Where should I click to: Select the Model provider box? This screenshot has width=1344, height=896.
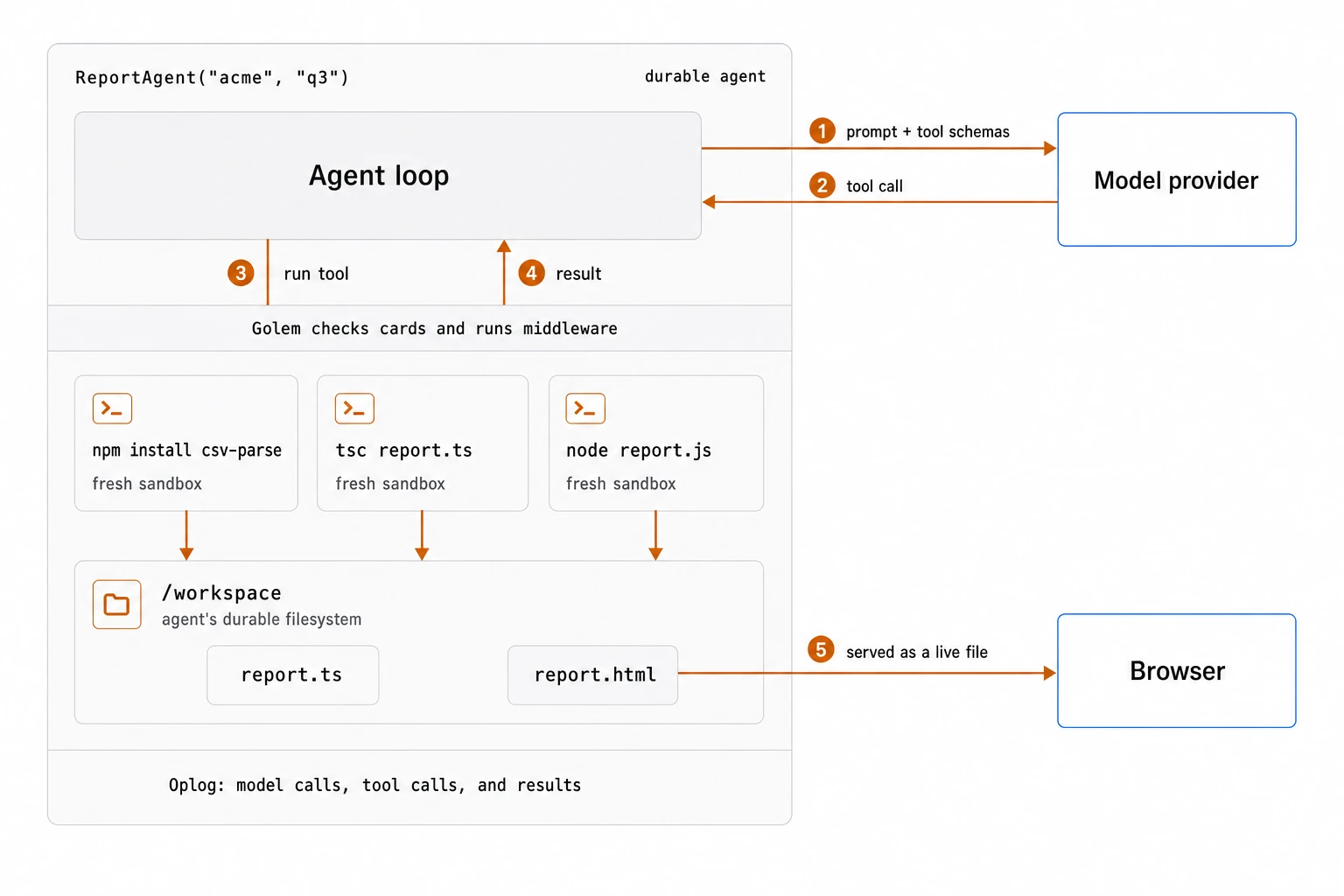click(x=1177, y=179)
